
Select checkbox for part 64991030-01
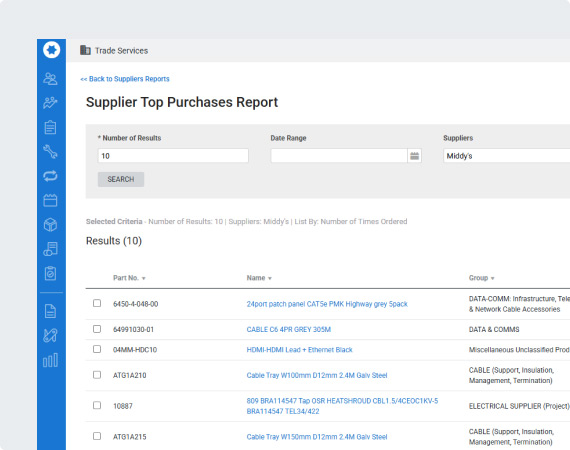click(x=97, y=329)
